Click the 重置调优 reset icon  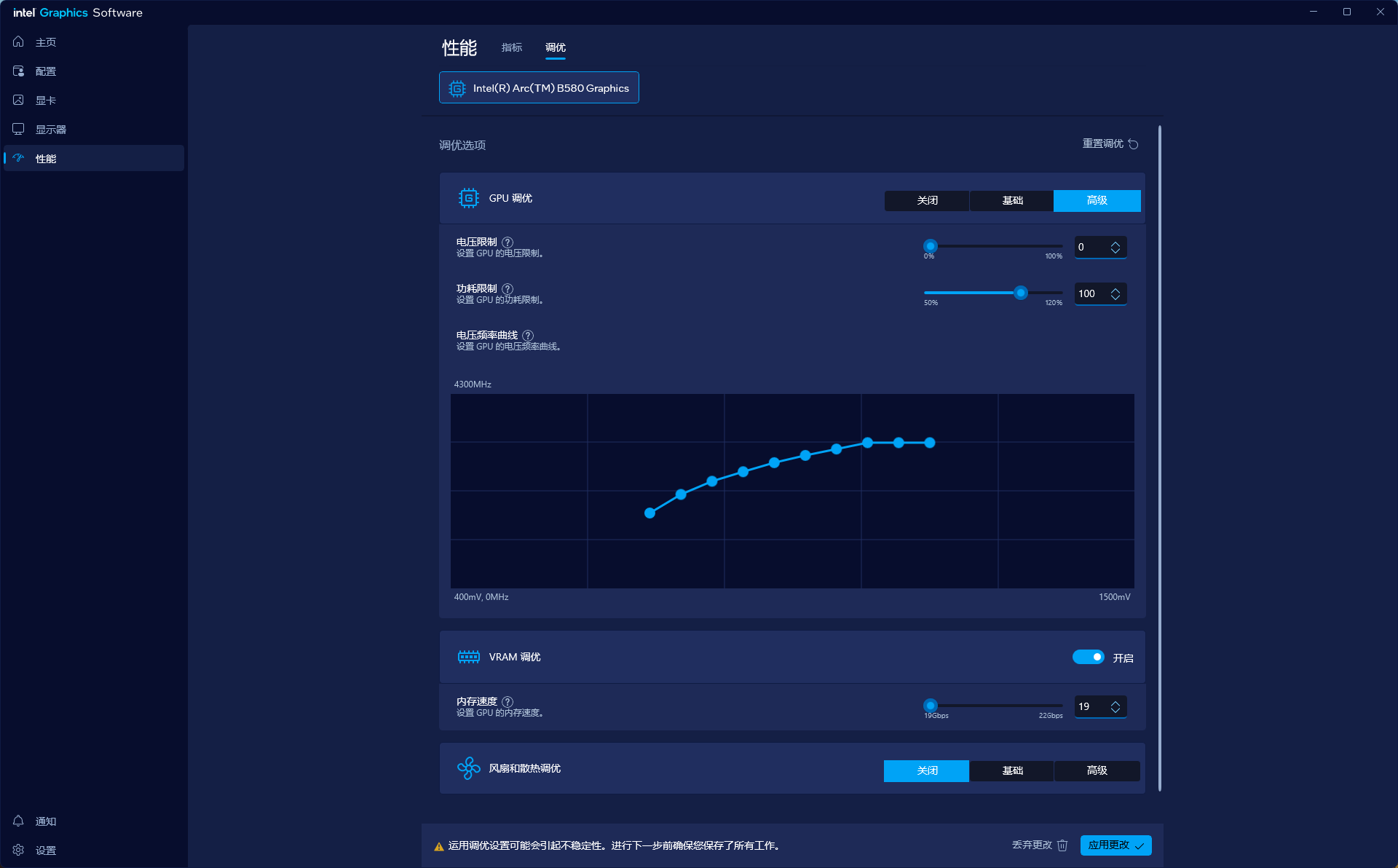pos(1133,144)
